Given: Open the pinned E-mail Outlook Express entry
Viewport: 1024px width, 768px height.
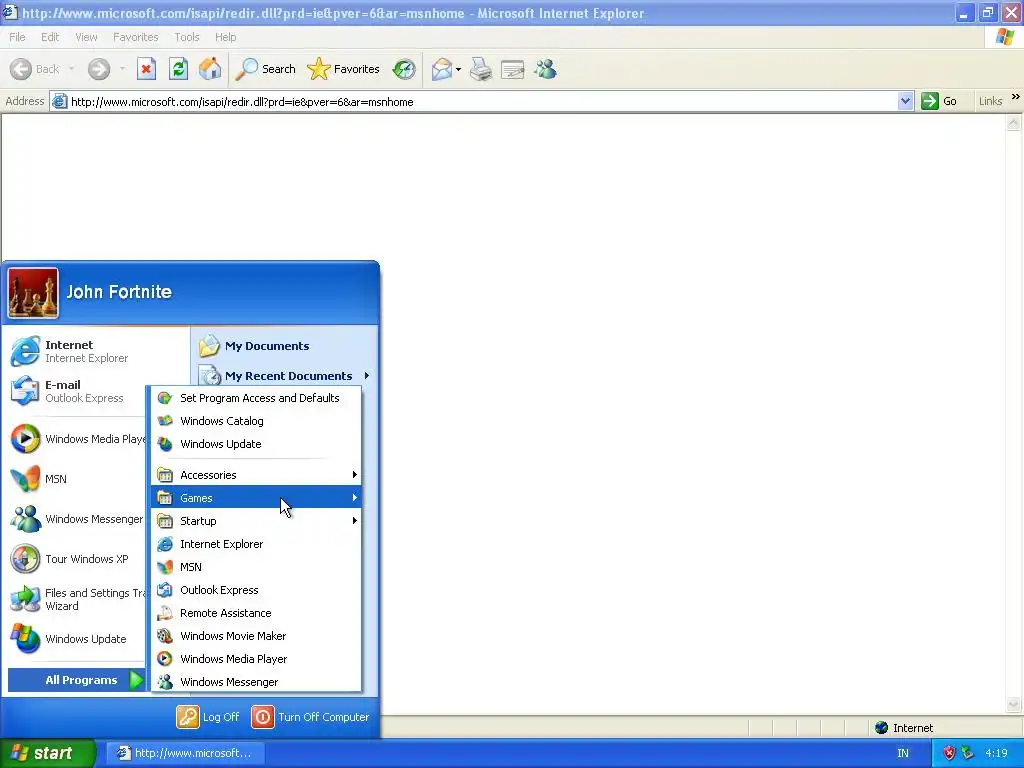Looking at the screenshot, I should point(77,391).
